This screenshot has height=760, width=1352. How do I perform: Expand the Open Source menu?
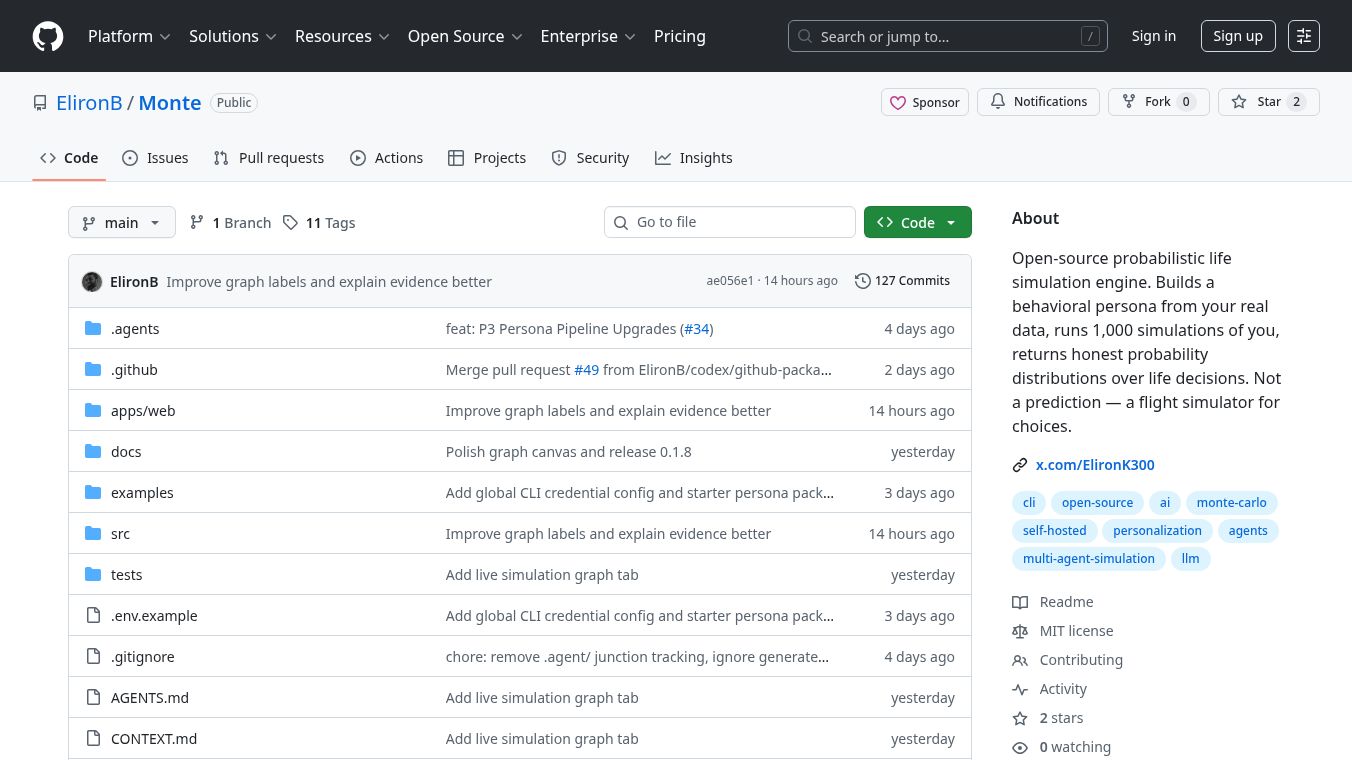click(465, 36)
